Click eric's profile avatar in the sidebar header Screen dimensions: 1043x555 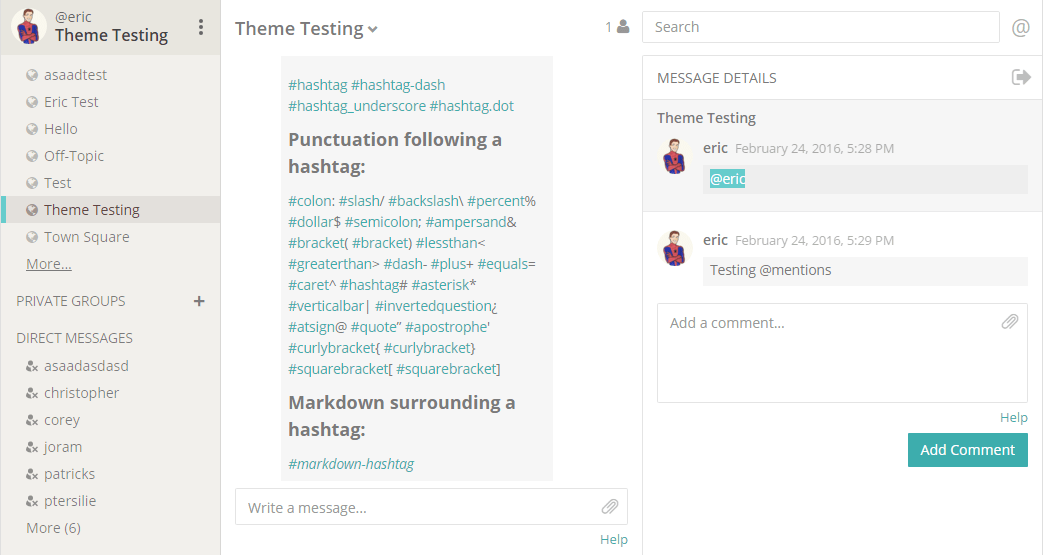[x=29, y=27]
